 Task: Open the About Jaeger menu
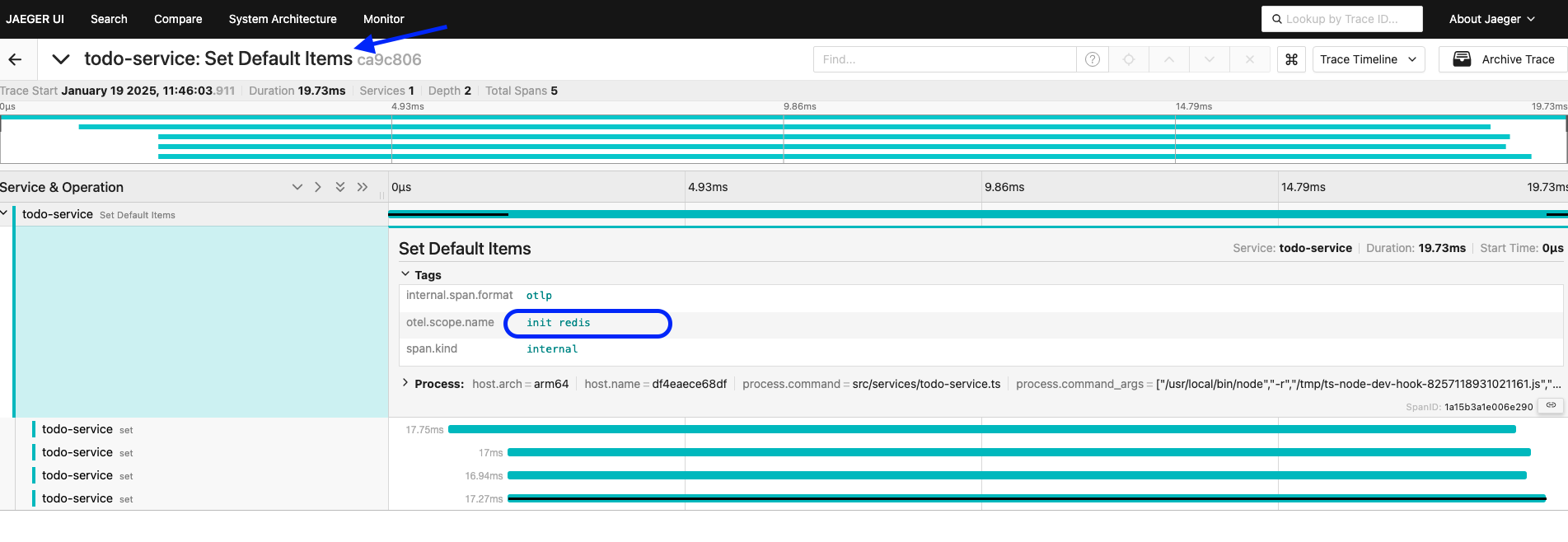click(1491, 19)
